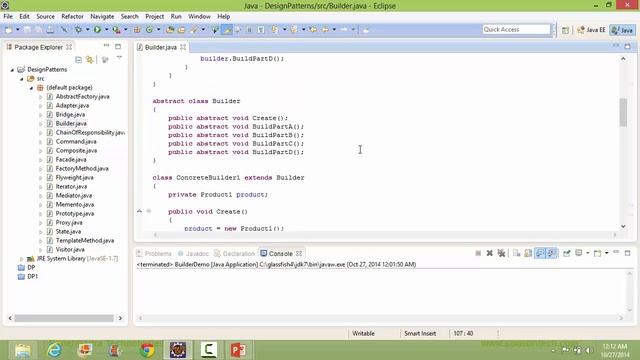Collapse the DesignPatterns project node
The image size is (640, 360).
click(12, 70)
